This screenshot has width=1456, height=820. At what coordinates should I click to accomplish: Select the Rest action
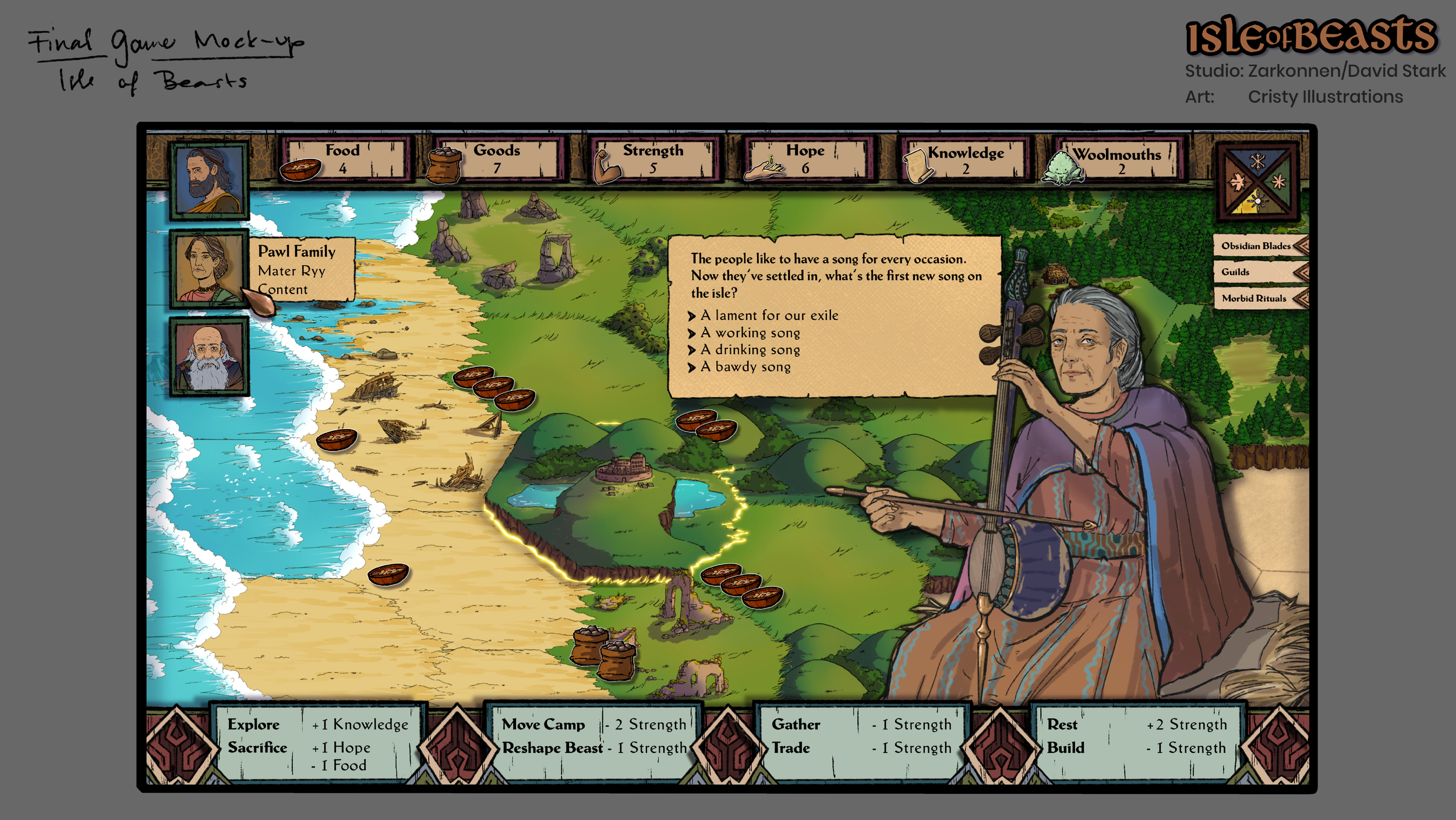pos(1062,724)
